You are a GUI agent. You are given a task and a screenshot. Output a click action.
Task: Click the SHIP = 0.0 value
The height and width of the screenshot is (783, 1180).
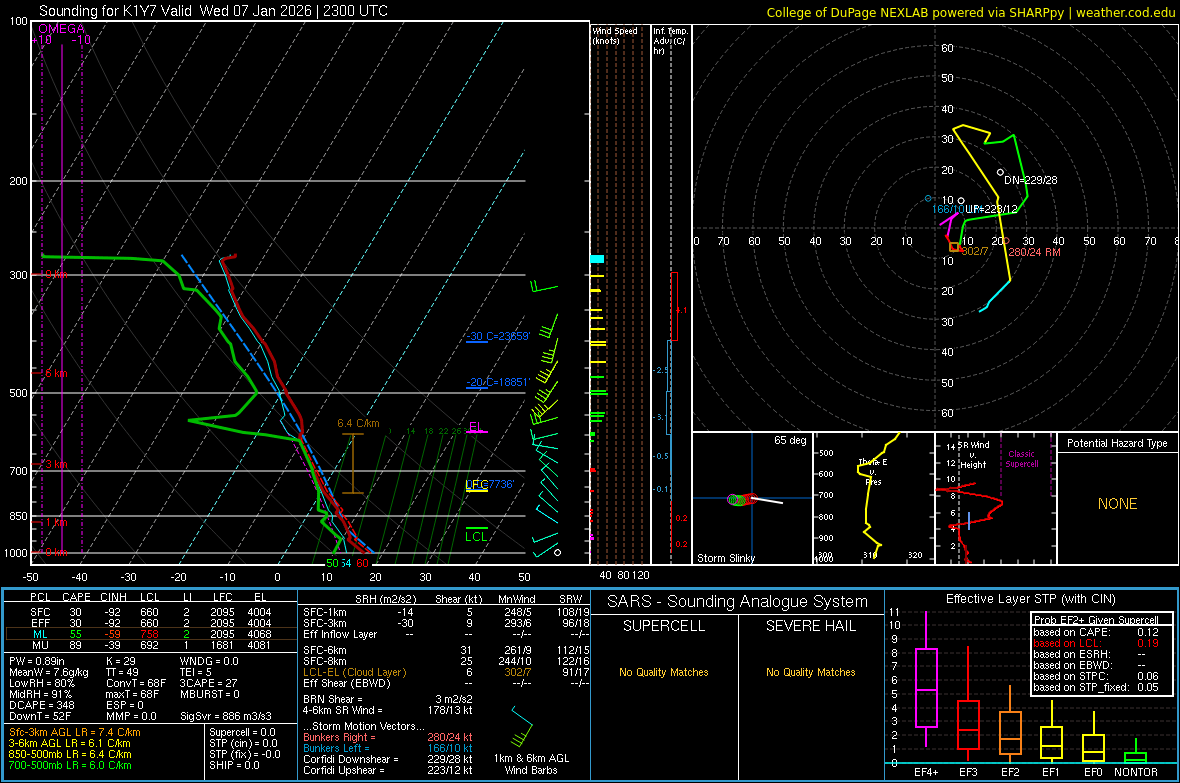(234, 765)
